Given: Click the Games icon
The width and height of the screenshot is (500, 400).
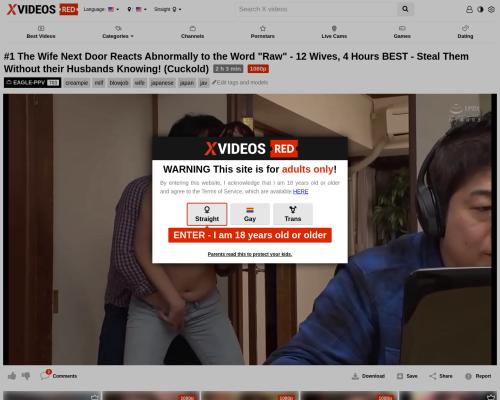Looking at the screenshot, I should coord(402,28).
